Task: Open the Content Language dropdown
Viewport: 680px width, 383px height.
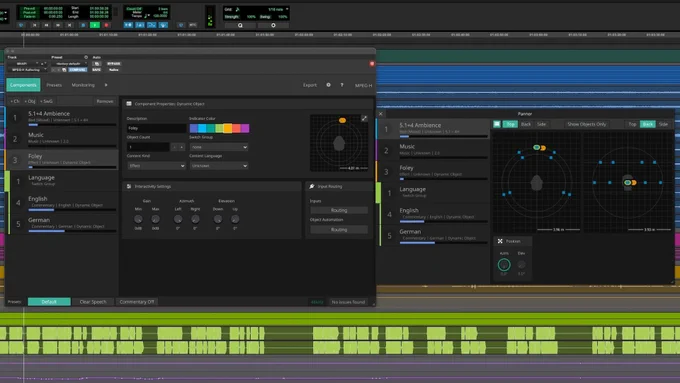Action: [219, 166]
